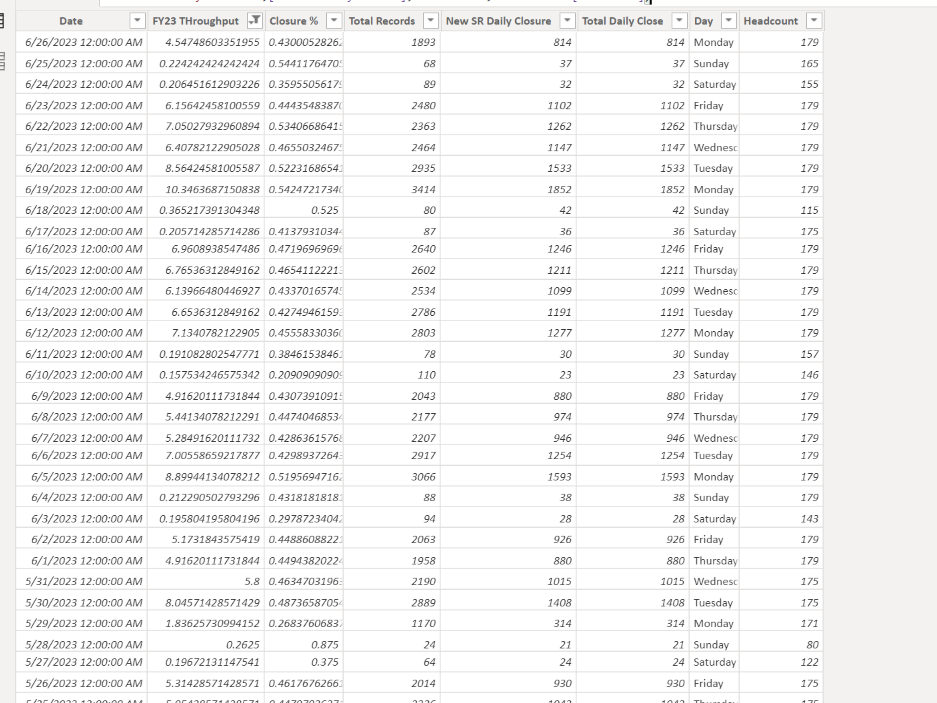Click Total Records value 3066
The width and height of the screenshot is (937, 703).
tap(423, 477)
